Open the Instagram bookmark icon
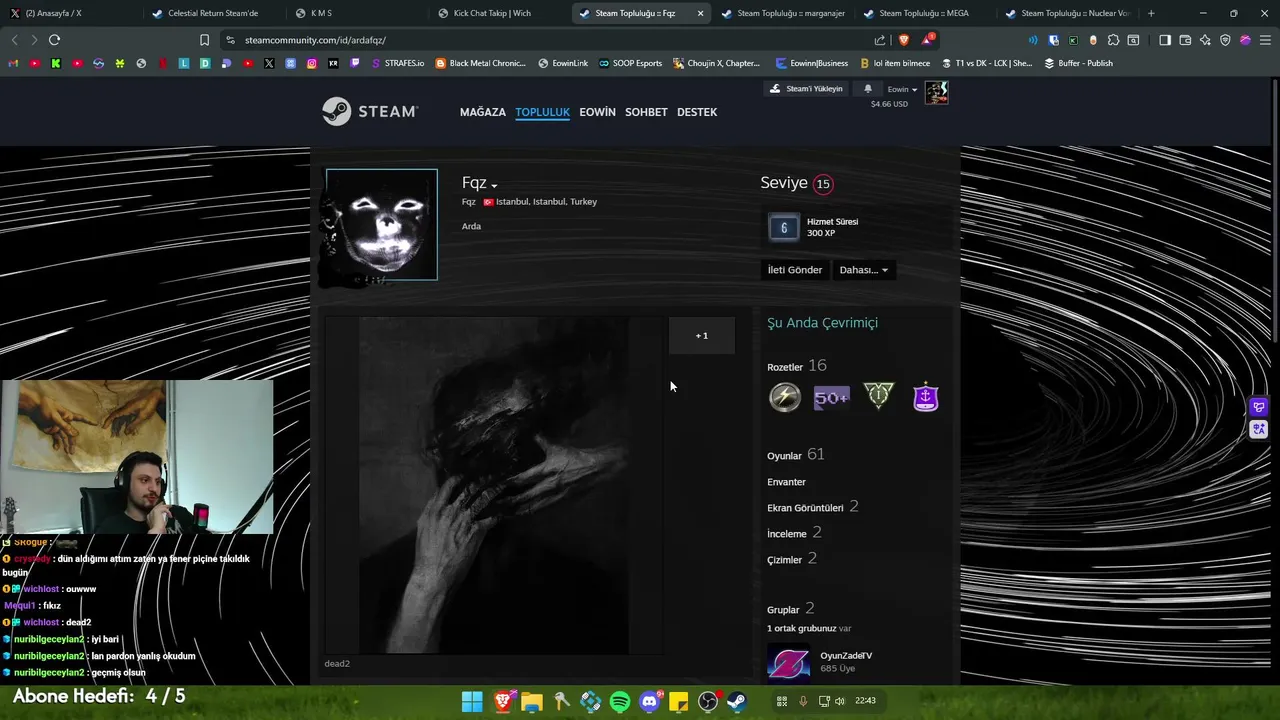Image resolution: width=1280 pixels, height=720 pixels. point(312,63)
